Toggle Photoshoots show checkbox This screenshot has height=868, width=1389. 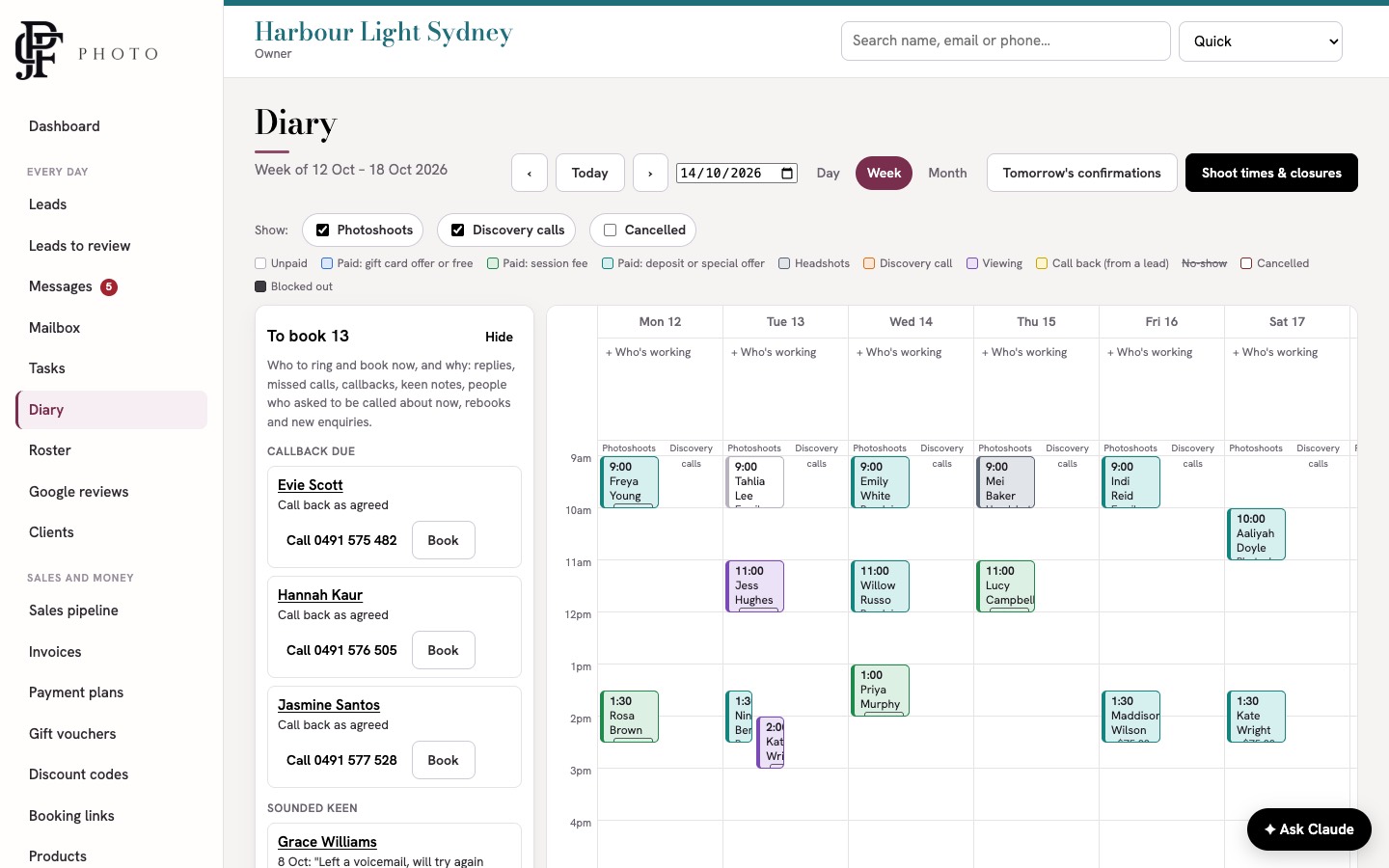click(323, 230)
